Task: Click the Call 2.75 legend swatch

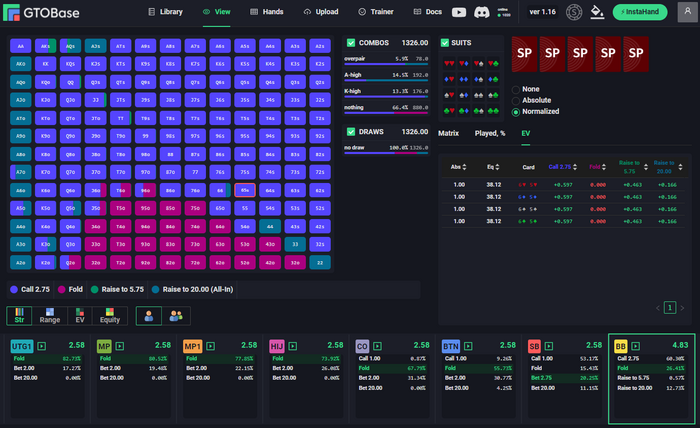Action: [14, 290]
